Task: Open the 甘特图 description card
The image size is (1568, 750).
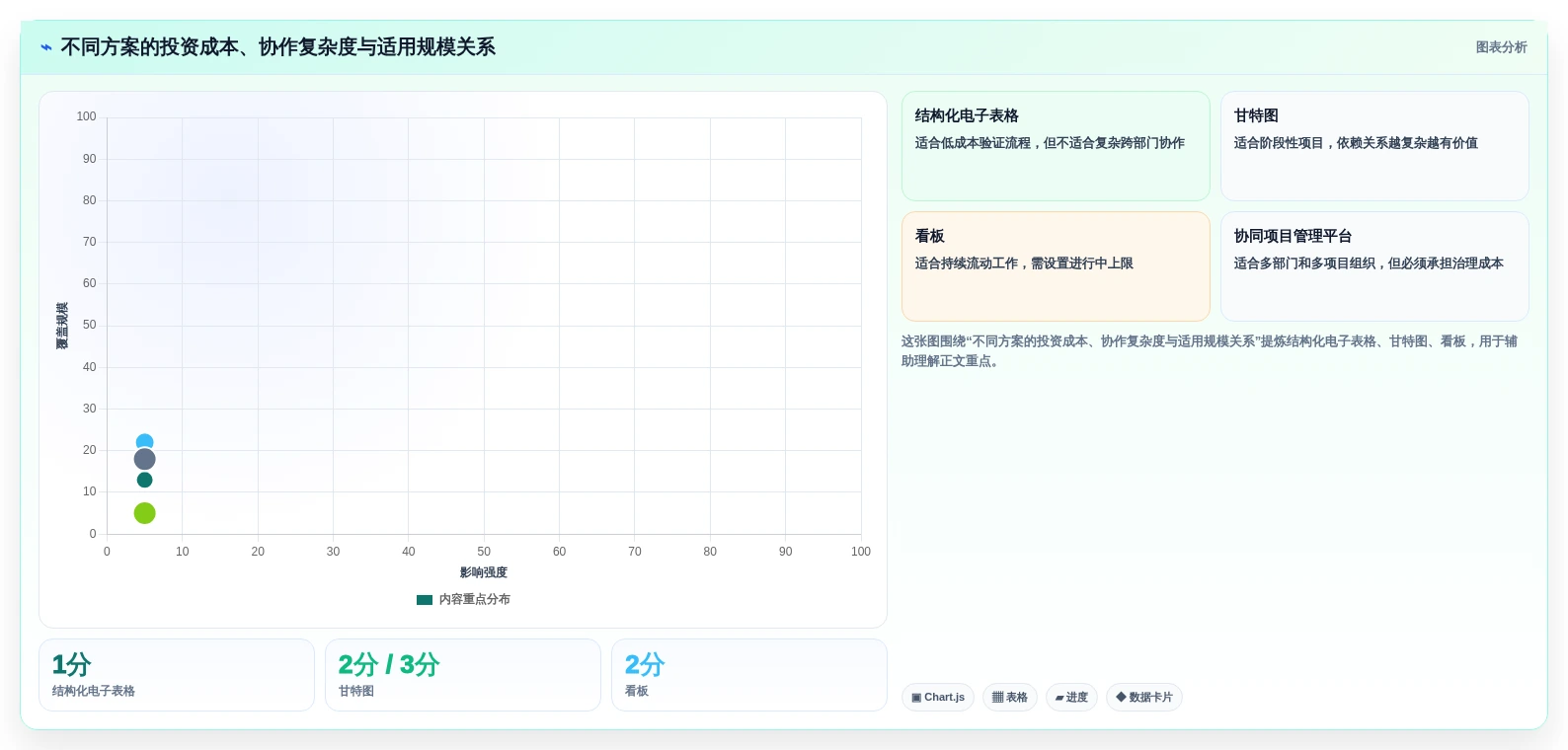Action: (1374, 146)
